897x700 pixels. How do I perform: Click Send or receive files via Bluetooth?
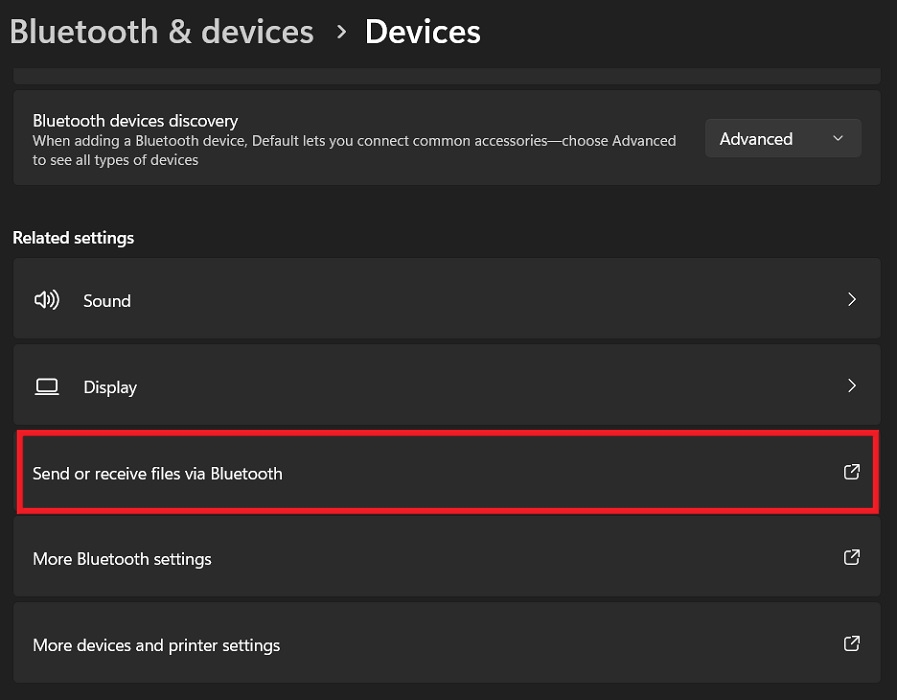click(x=157, y=471)
